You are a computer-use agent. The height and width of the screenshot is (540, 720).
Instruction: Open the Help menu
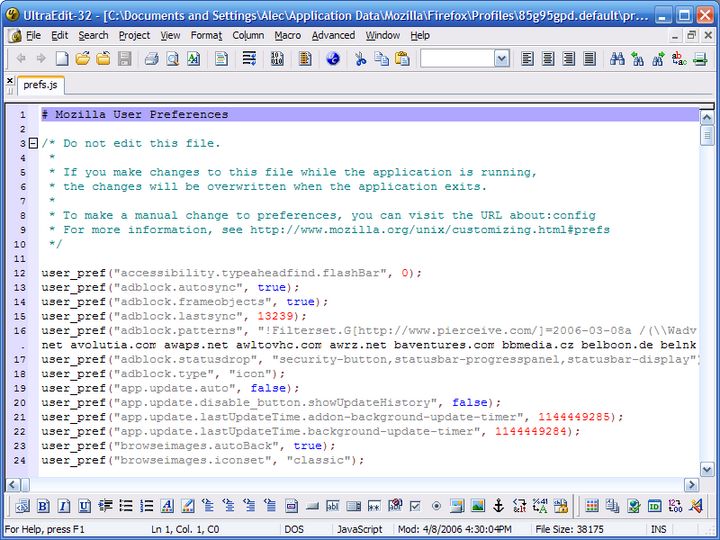click(420, 35)
